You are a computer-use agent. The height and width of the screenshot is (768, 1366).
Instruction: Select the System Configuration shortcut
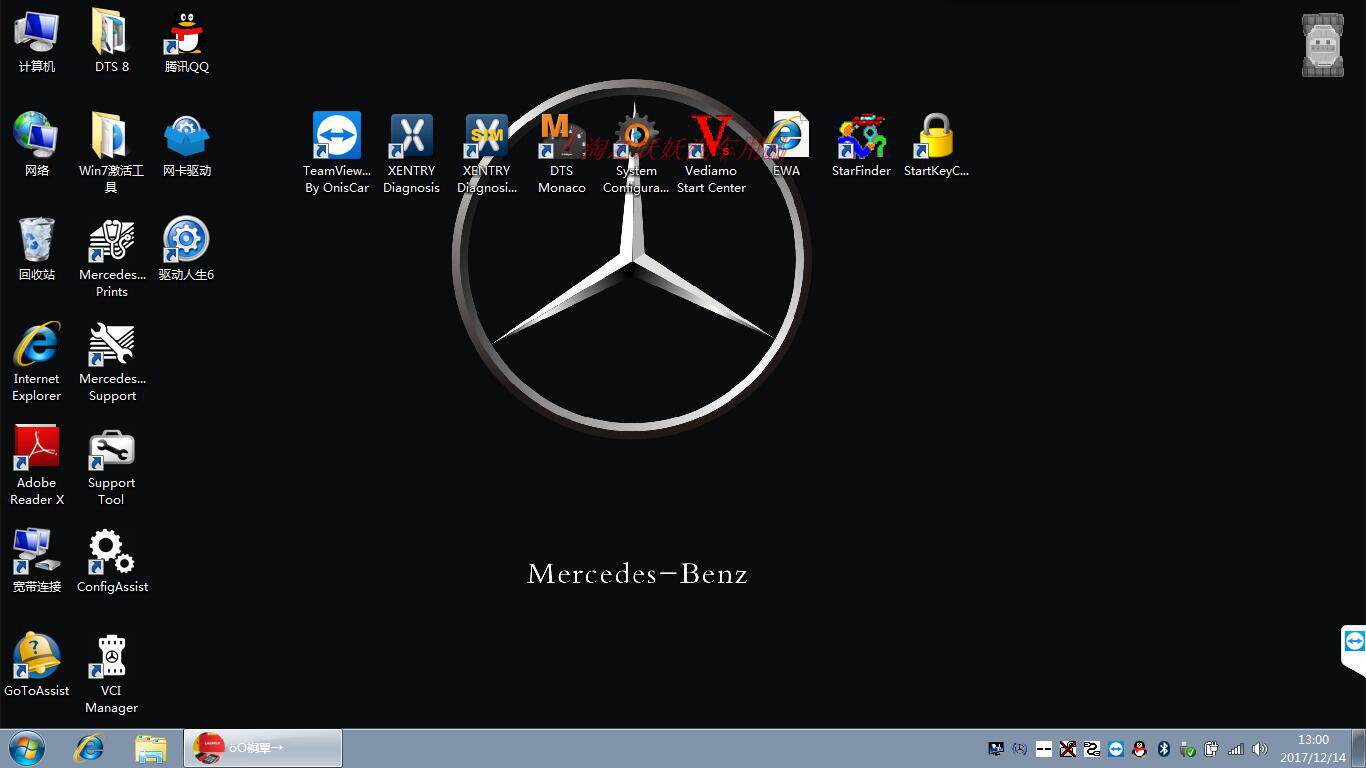(636, 153)
